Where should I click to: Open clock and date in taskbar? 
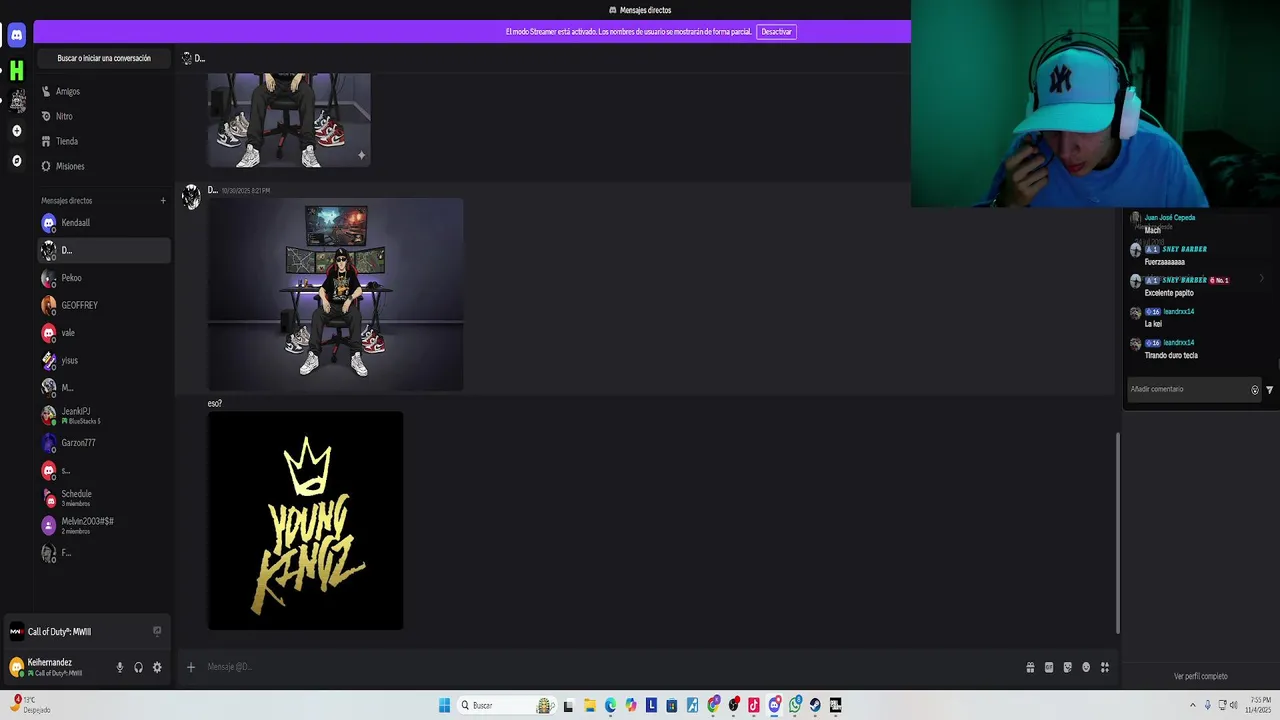pyautogui.click(x=1258, y=705)
